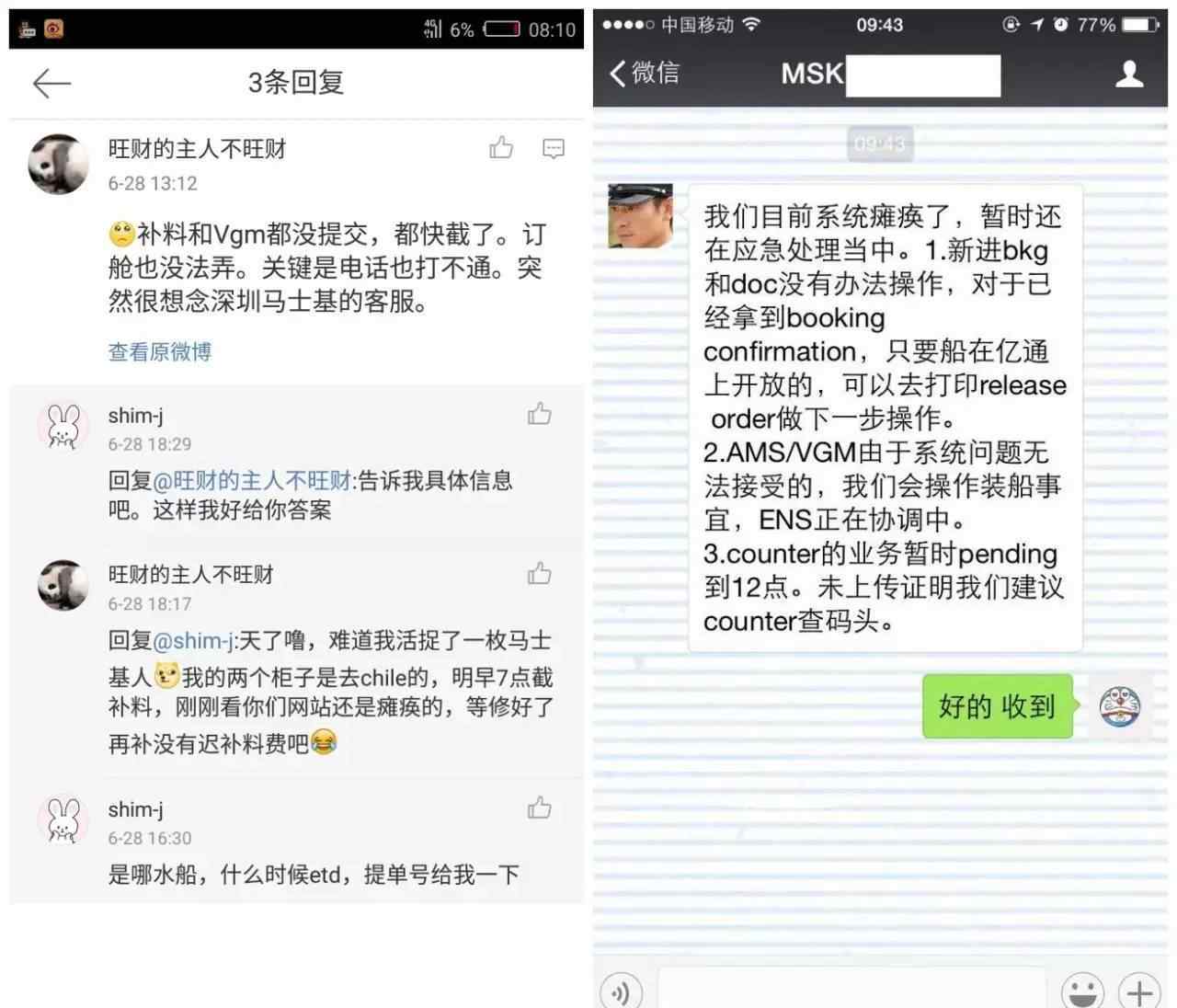Like the 6-28 18:17 reply about Chile

coord(539,574)
